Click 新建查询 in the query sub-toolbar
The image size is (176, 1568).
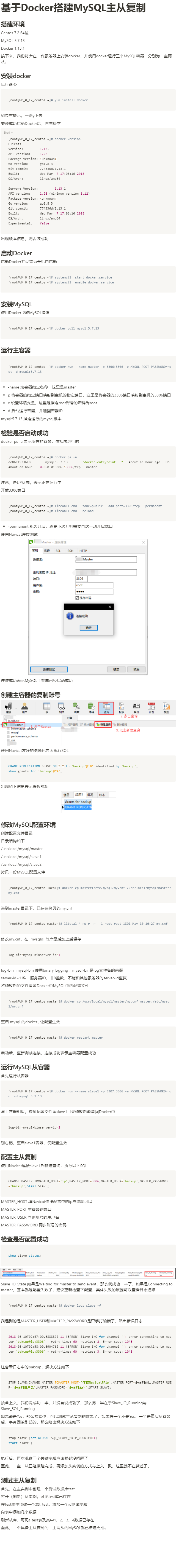coord(103,724)
